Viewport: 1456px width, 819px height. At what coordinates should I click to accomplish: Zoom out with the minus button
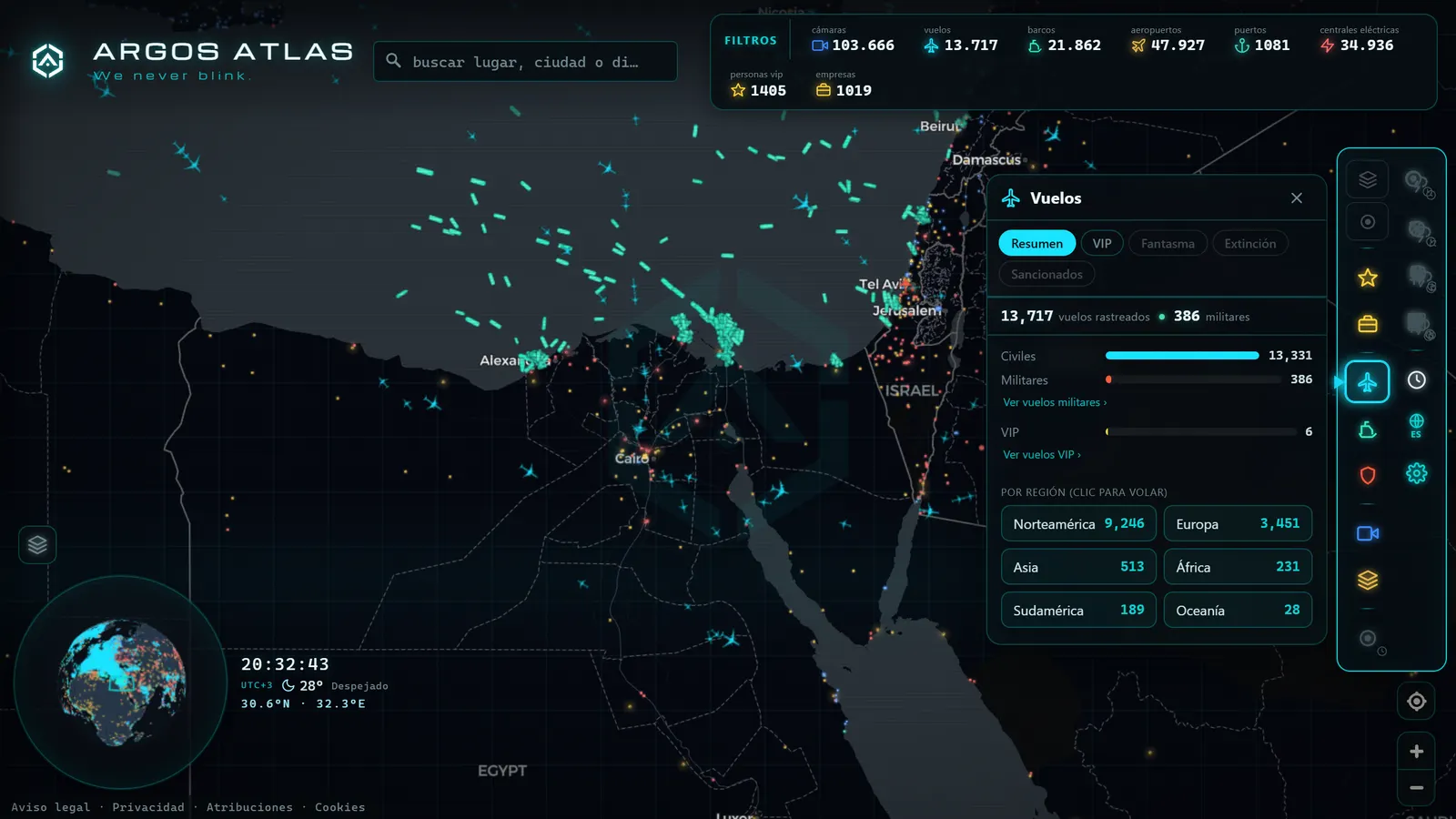(x=1416, y=788)
